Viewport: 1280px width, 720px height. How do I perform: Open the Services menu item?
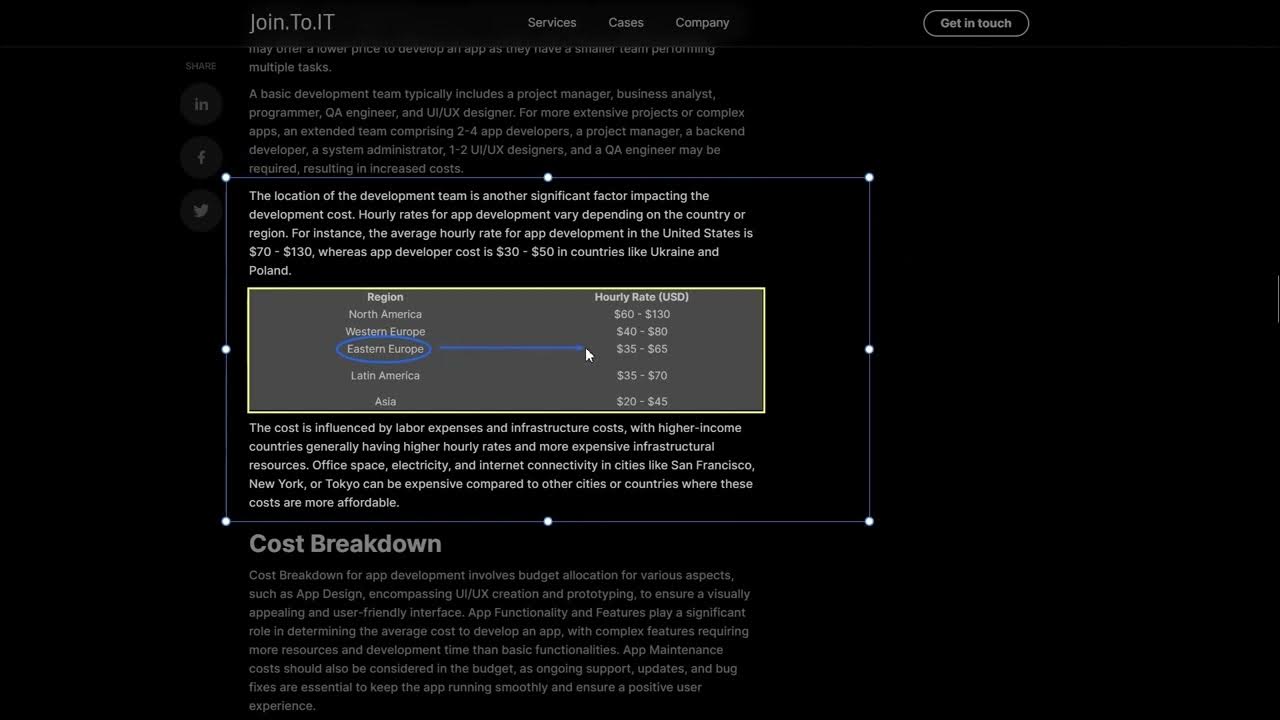(552, 22)
